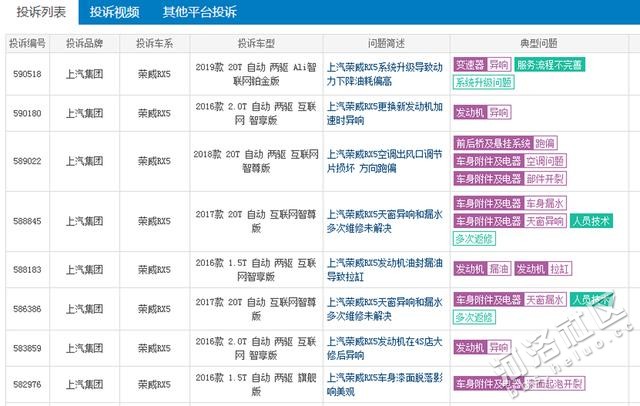Select complaint number 590518
Image resolution: width=640 pixels, height=406 pixels.
point(27,74)
